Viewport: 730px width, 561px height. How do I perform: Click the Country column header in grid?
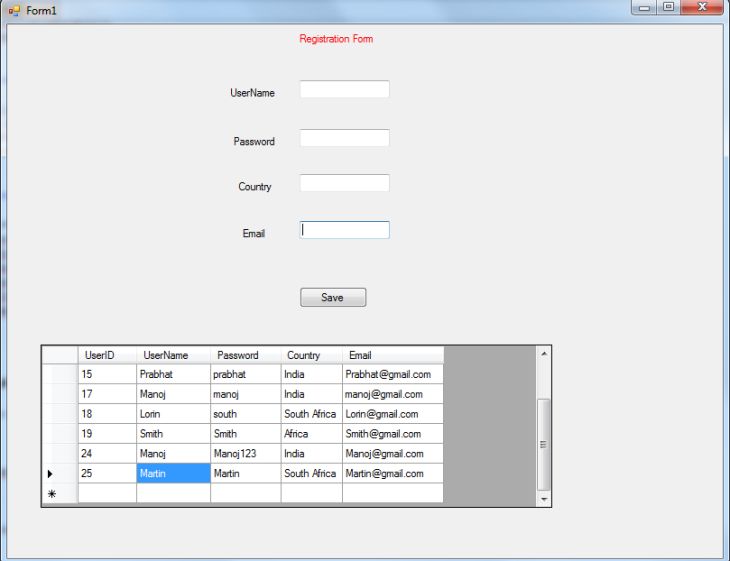tap(312, 355)
